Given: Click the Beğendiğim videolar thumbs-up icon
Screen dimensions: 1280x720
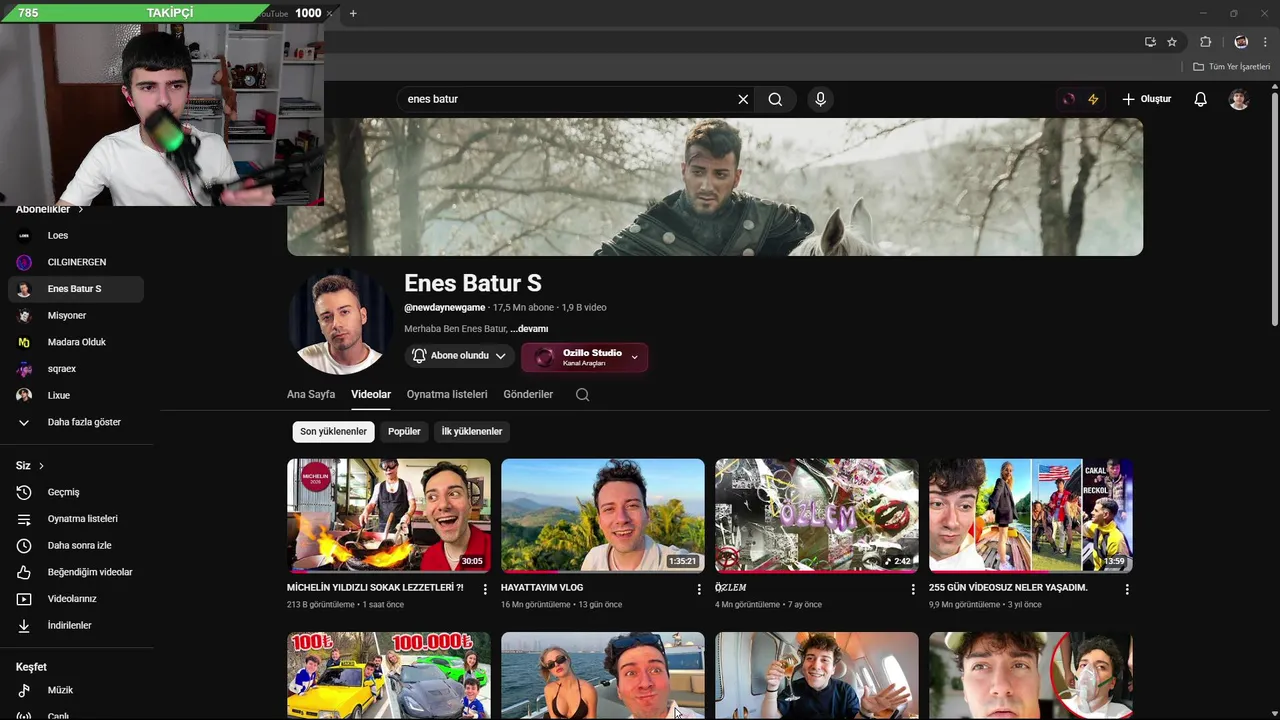Looking at the screenshot, I should click(24, 572).
